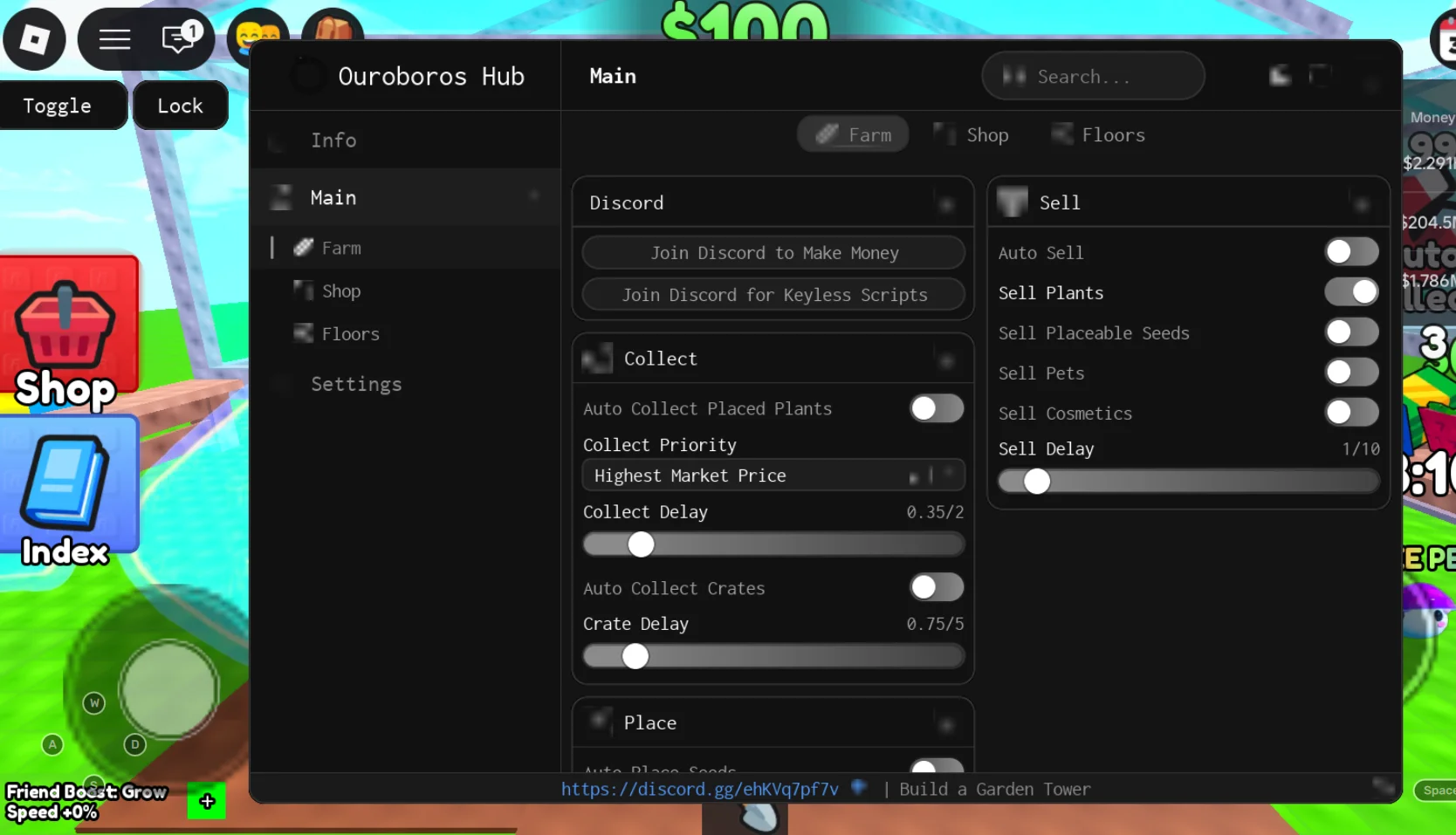This screenshot has height=835, width=1456.
Task: Toggle Auto Place Seeds switch
Action: (937, 766)
